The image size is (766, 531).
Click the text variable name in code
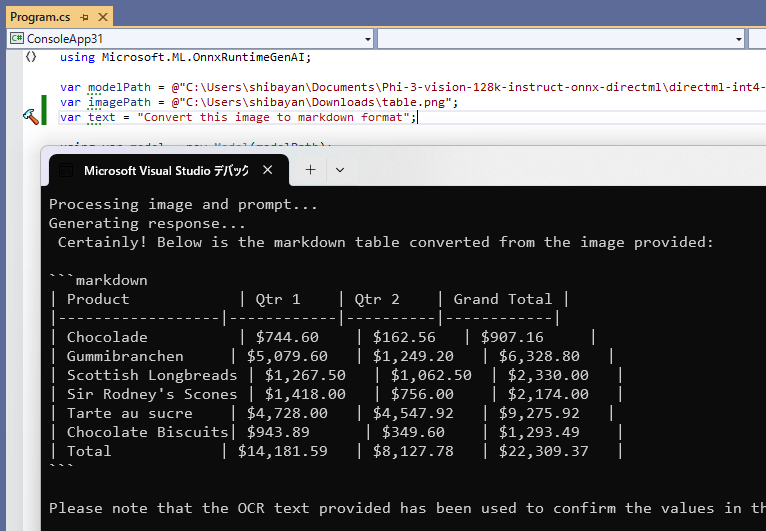tap(102, 117)
